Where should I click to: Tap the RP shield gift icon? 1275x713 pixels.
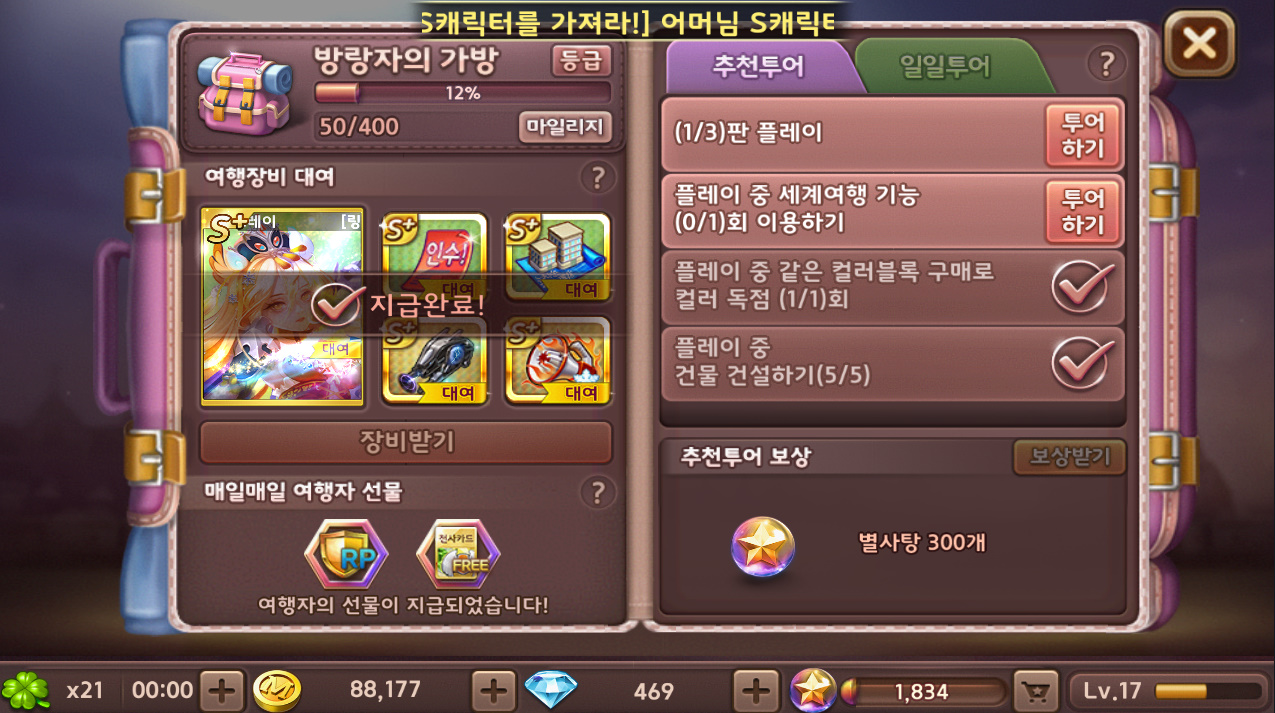click(346, 555)
